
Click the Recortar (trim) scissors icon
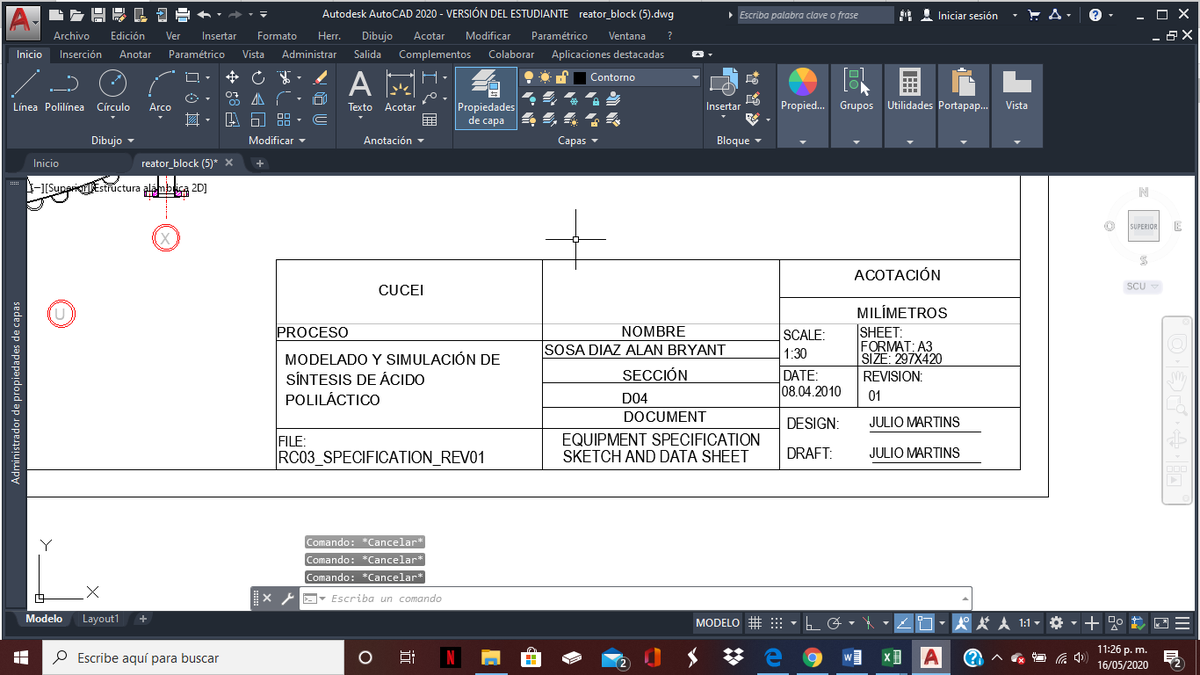point(286,77)
